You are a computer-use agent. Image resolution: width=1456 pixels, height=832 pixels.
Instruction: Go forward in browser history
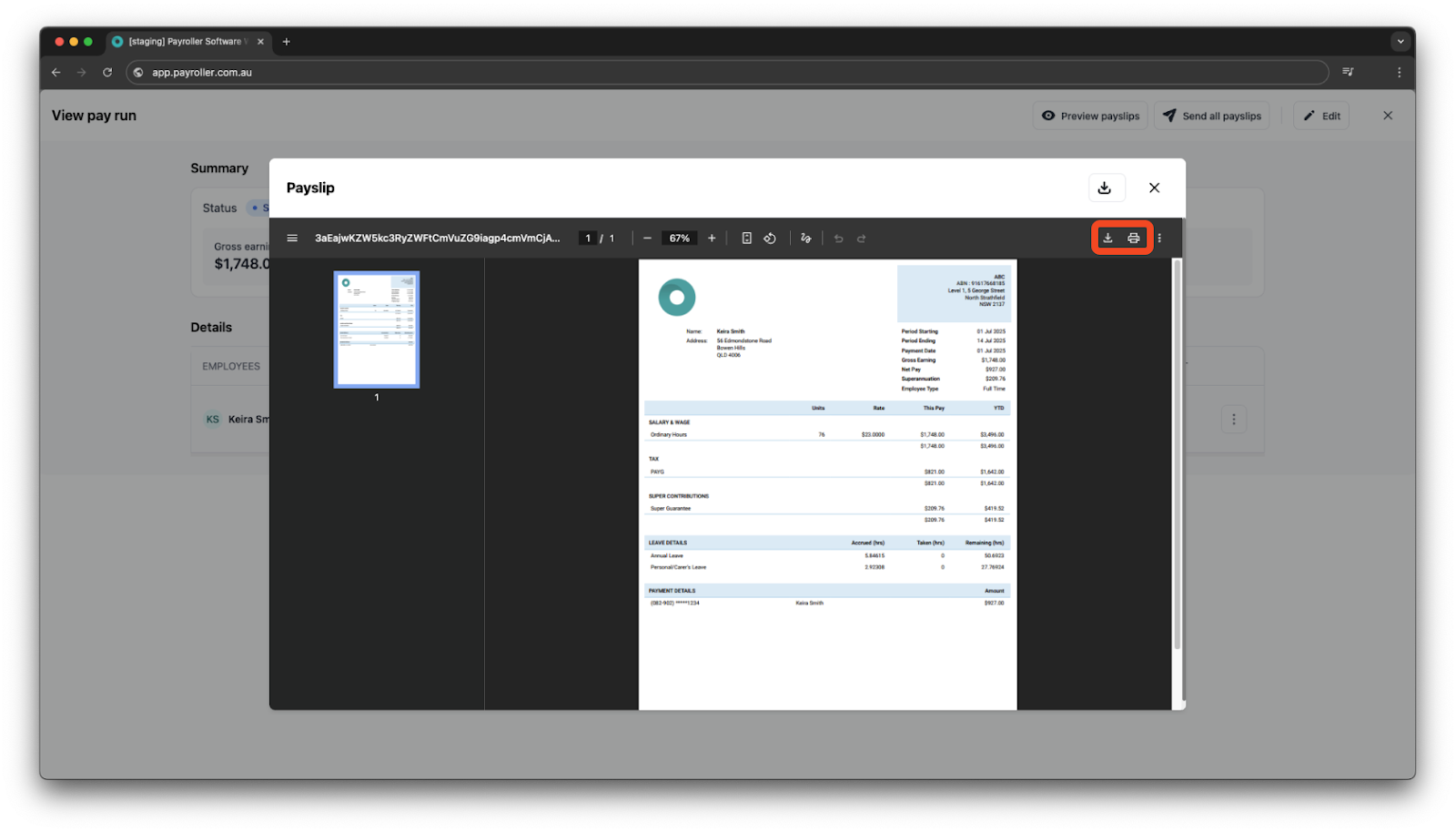point(82,73)
